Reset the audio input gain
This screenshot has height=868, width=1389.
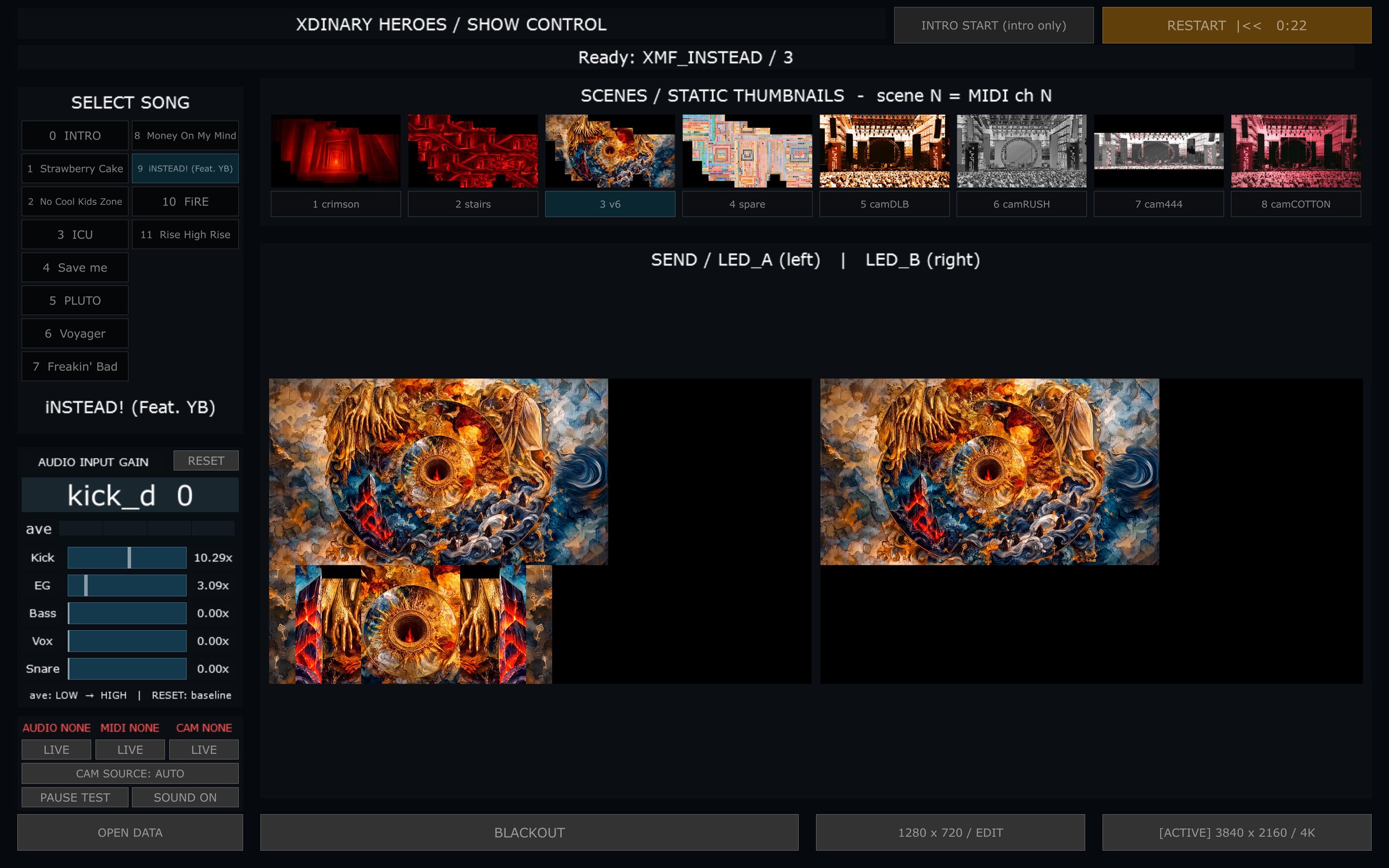point(206,461)
